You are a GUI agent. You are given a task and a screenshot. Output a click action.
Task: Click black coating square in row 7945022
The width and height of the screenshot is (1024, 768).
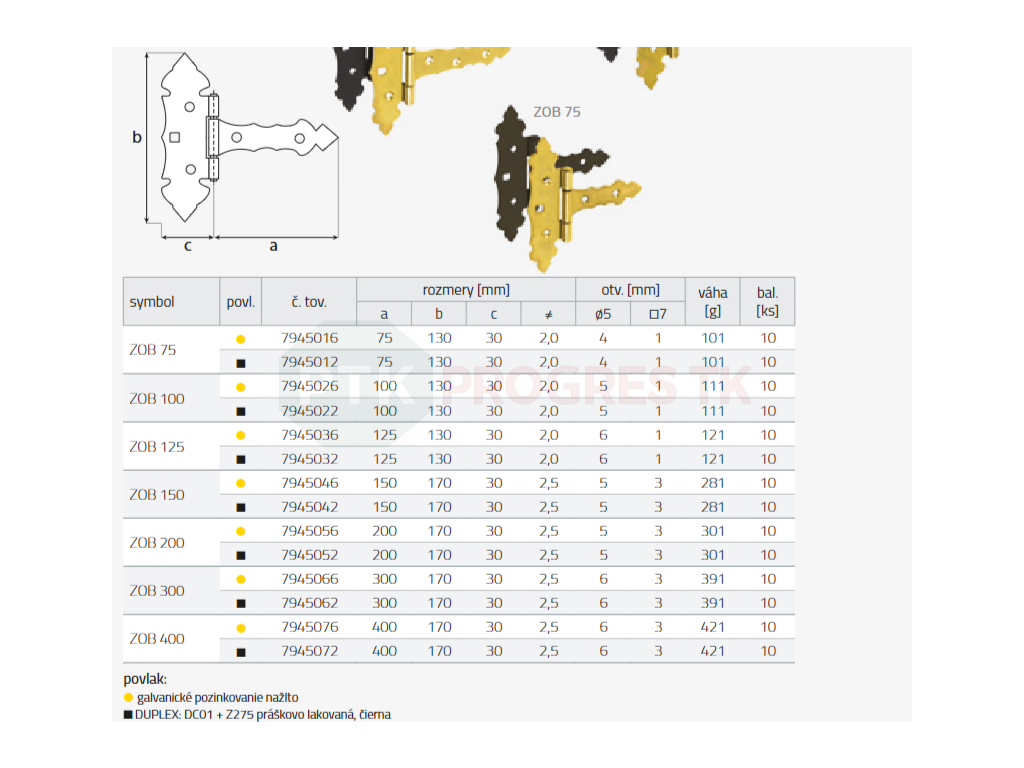pos(241,411)
